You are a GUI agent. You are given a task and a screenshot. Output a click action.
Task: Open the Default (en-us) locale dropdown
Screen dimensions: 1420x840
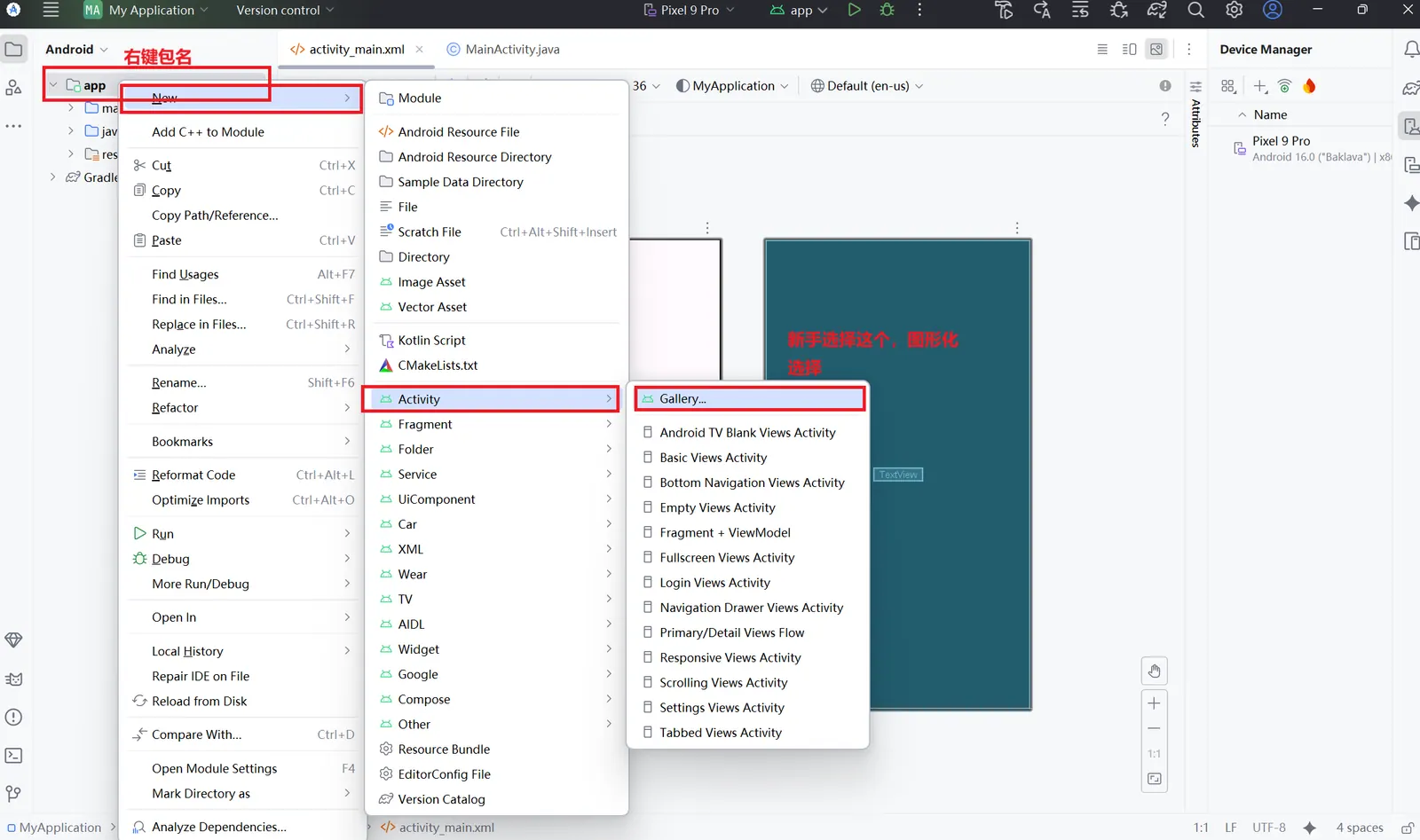point(867,86)
